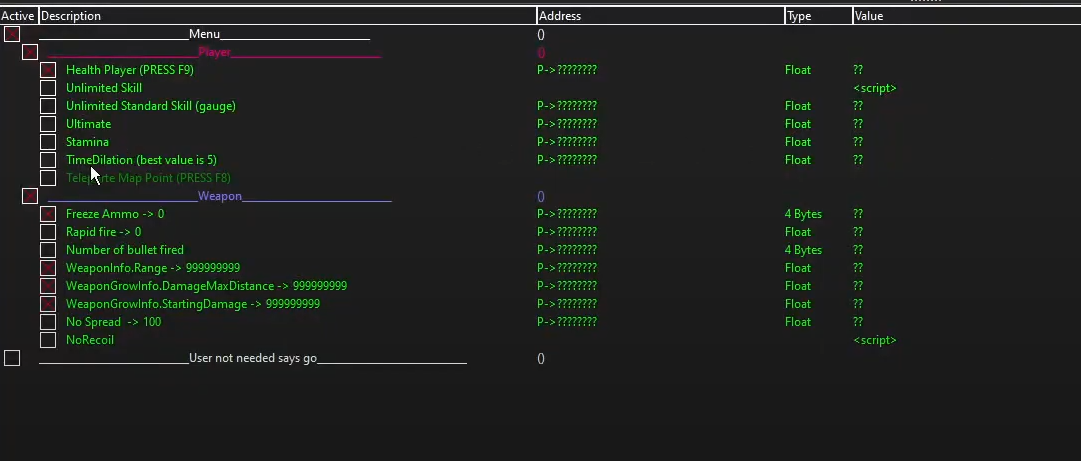This screenshot has height=461, width=1081.
Task: Click the Address column header
Action: [660, 16]
